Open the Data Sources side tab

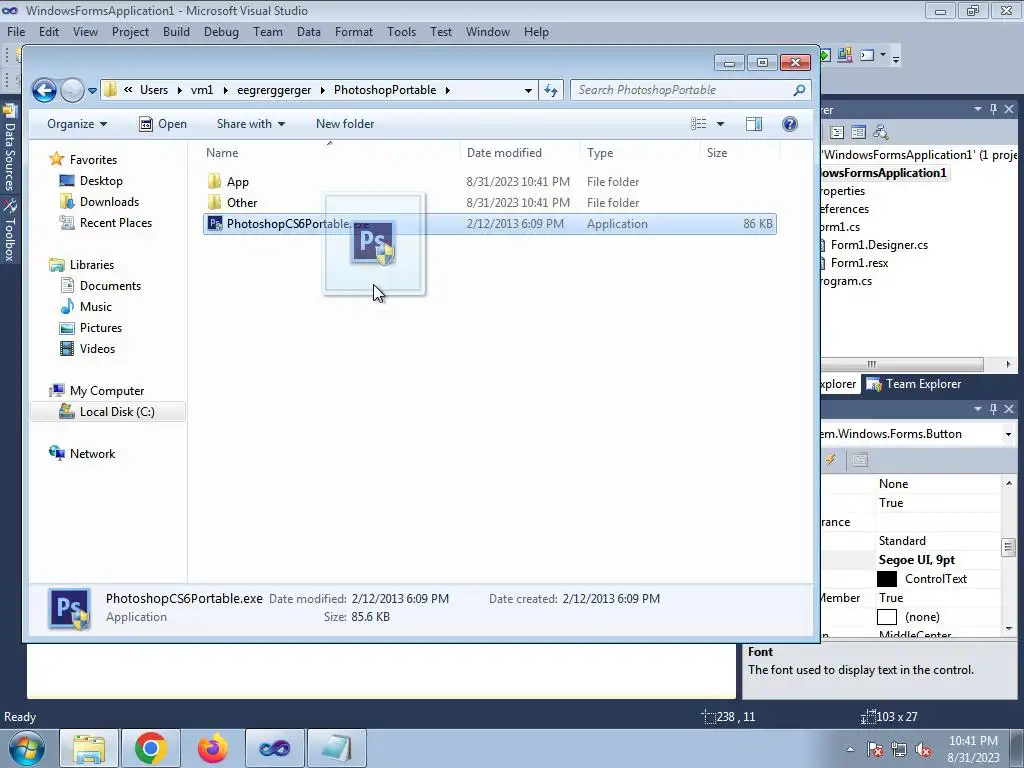(9, 148)
